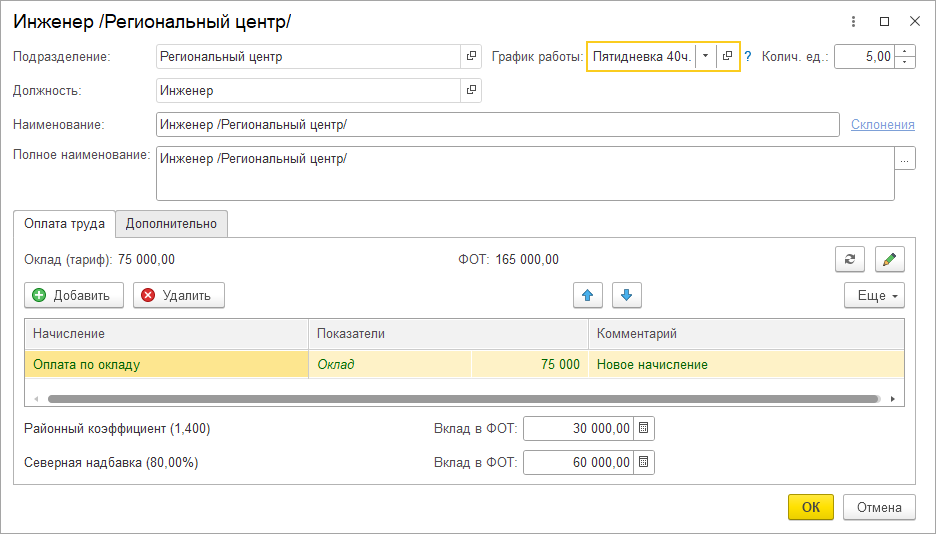The image size is (936, 534).
Task: Switch to the Дополнительно tab
Action: (171, 224)
